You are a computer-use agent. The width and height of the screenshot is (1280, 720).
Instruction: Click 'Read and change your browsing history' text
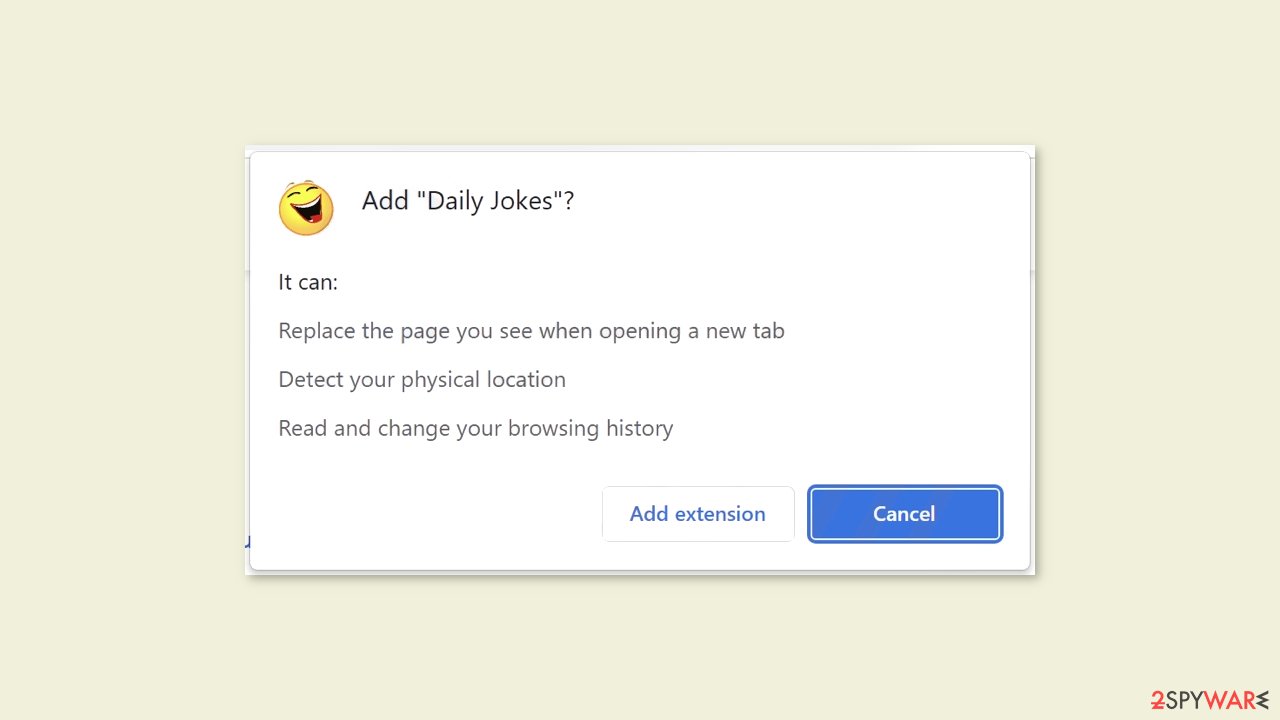pyautogui.click(x=476, y=429)
